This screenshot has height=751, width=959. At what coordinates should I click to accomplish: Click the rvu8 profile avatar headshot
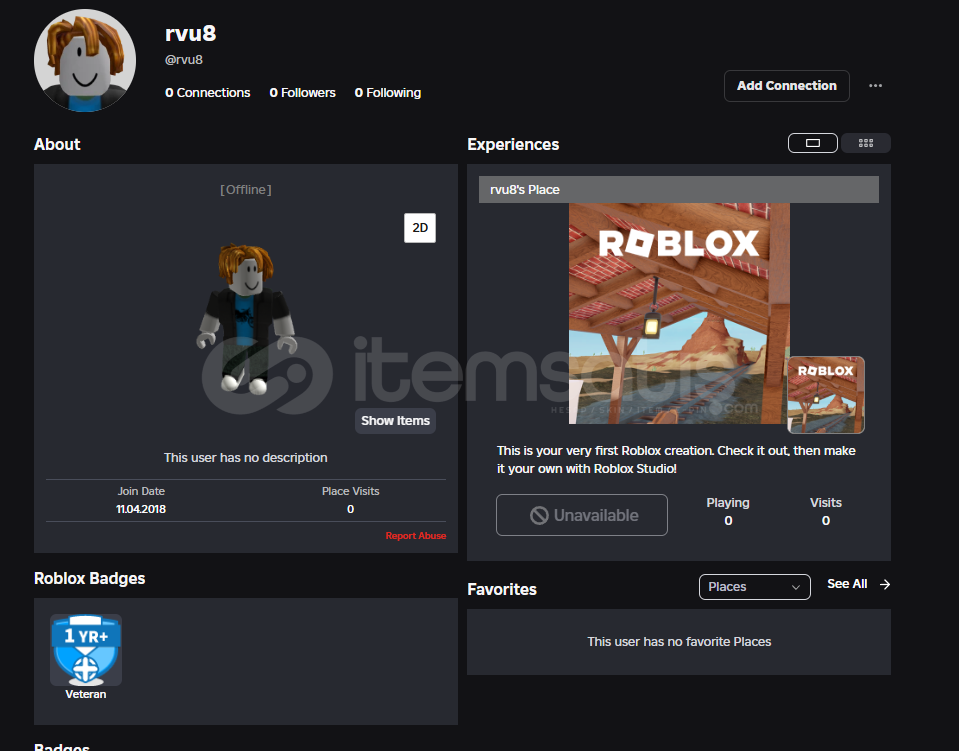[85, 60]
